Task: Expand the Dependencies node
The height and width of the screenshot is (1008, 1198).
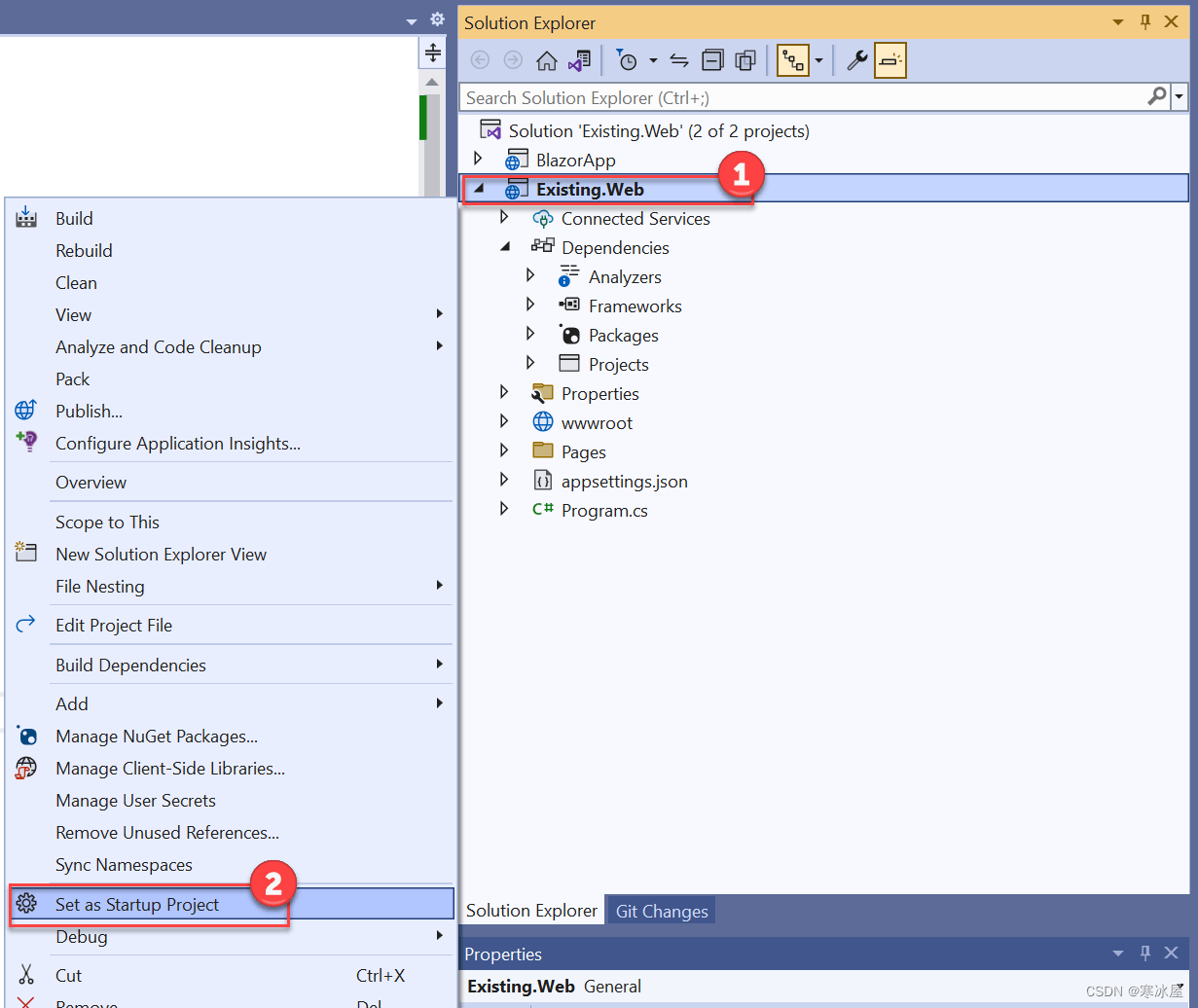Action: coord(504,246)
